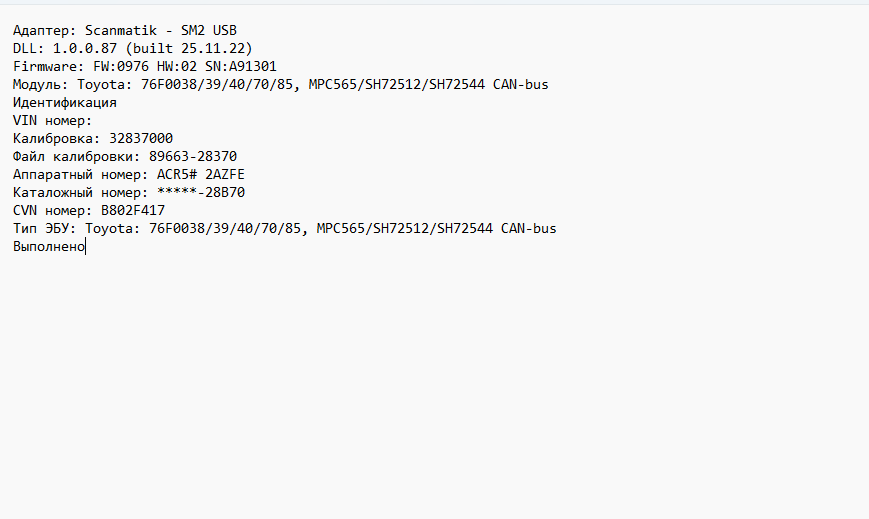
Task: Click the Идентификация heading line
Action: click(65, 102)
